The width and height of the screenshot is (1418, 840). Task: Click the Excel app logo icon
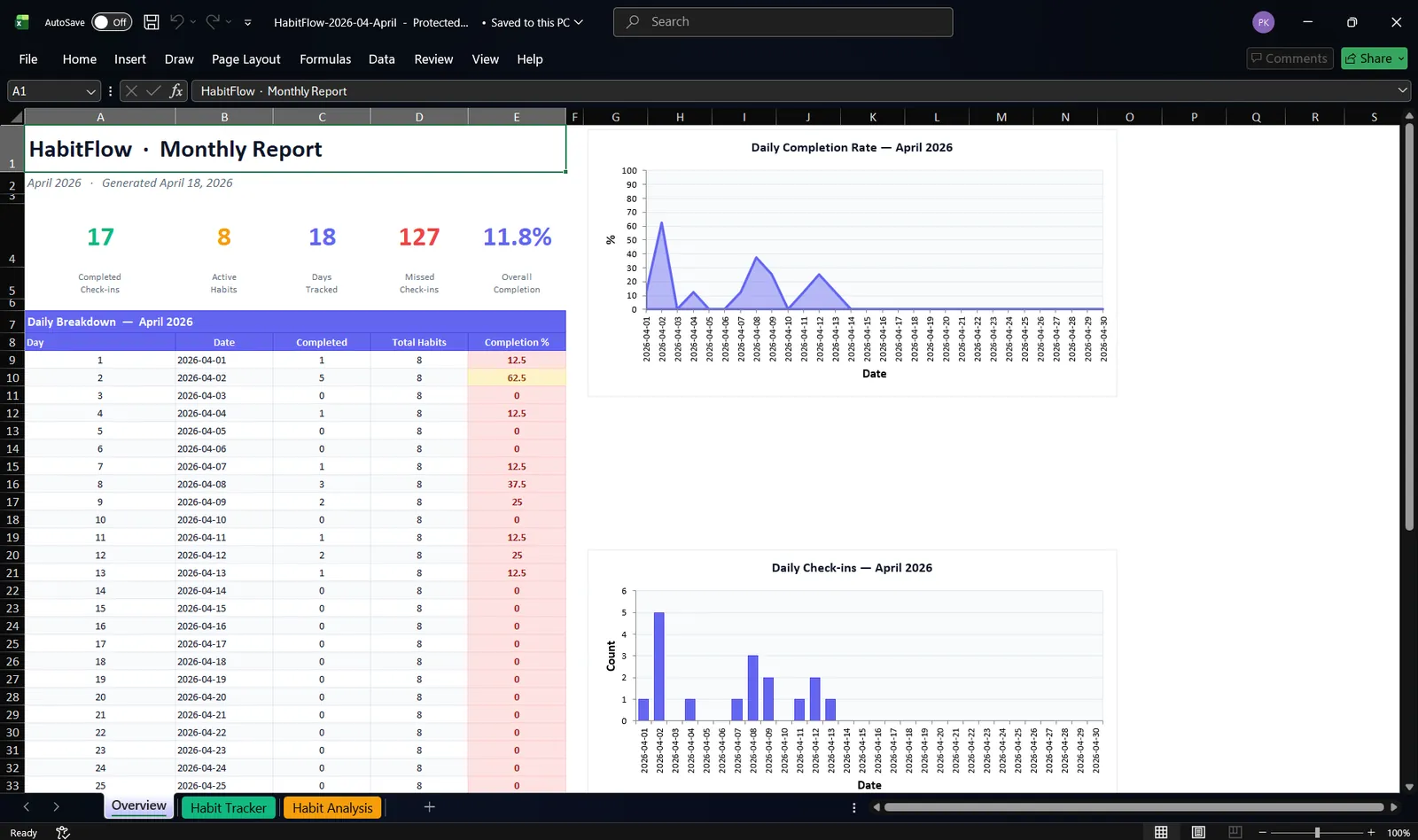tap(22, 22)
